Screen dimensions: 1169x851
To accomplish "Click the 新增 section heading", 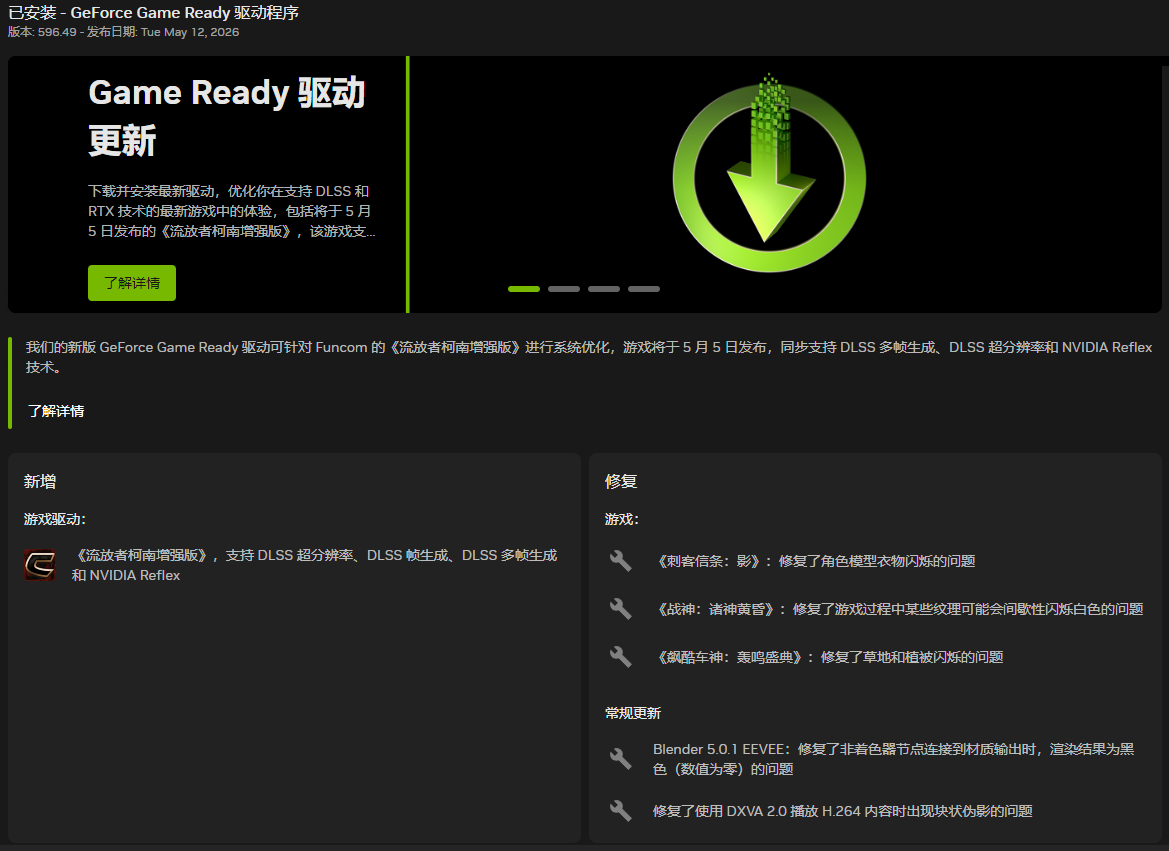I will click(40, 482).
